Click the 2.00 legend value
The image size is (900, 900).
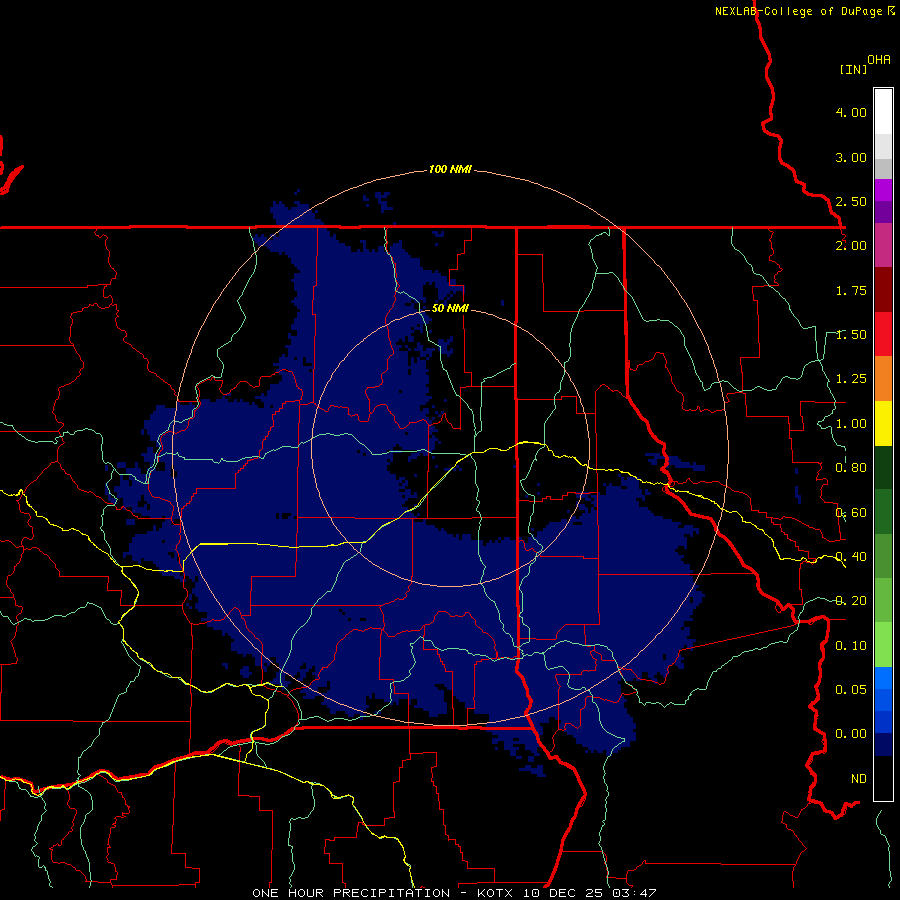(851, 246)
